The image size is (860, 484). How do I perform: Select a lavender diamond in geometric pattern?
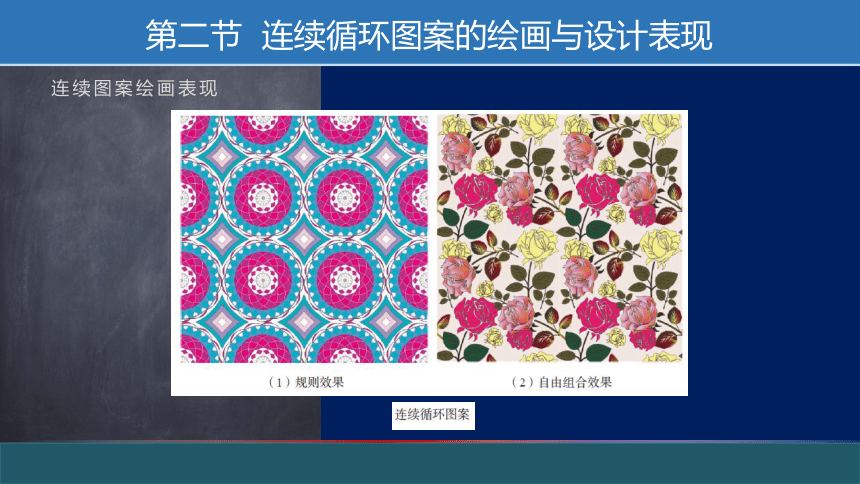click(x=304, y=239)
